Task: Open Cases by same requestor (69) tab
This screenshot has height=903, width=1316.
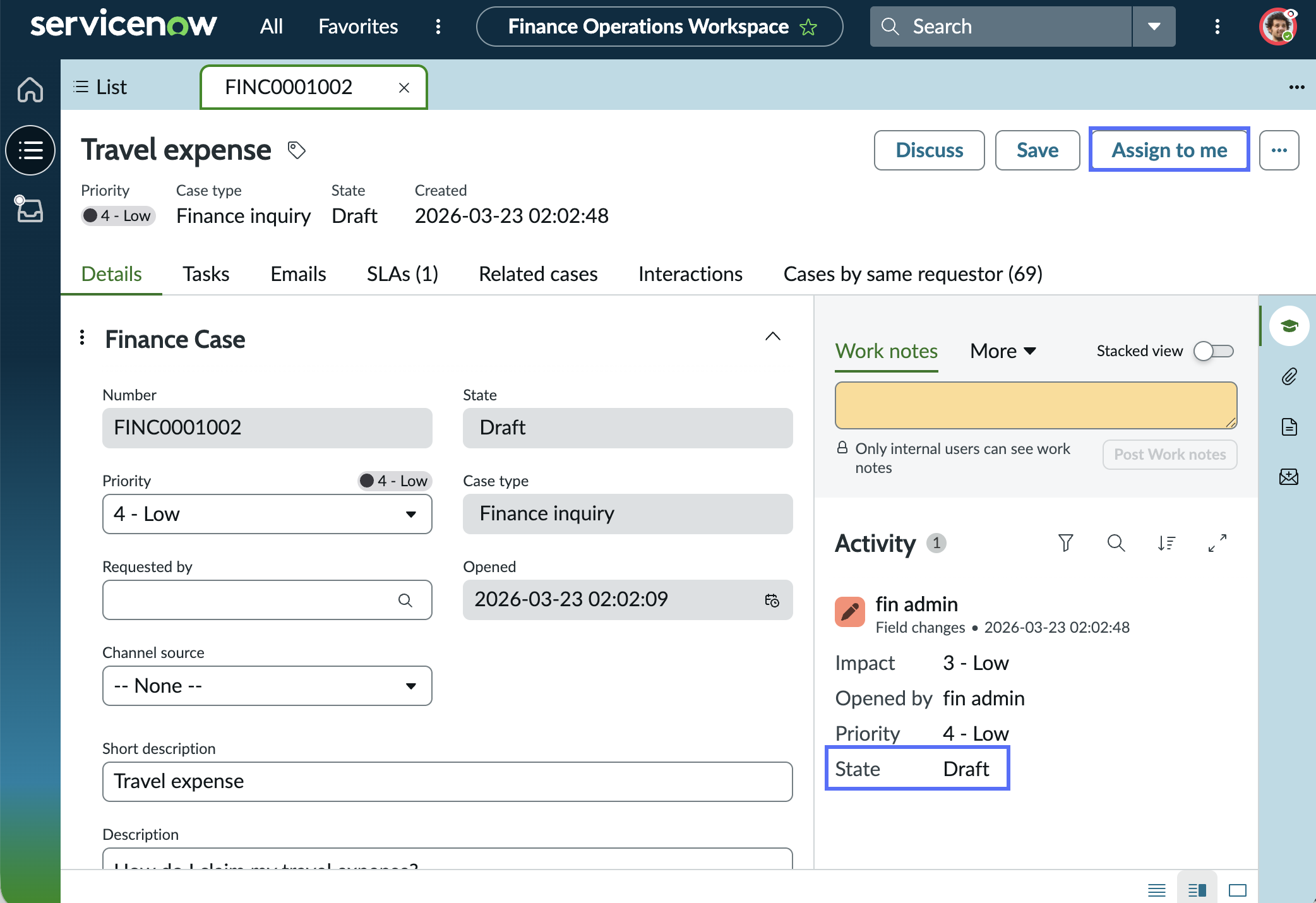Action: pyautogui.click(x=913, y=274)
